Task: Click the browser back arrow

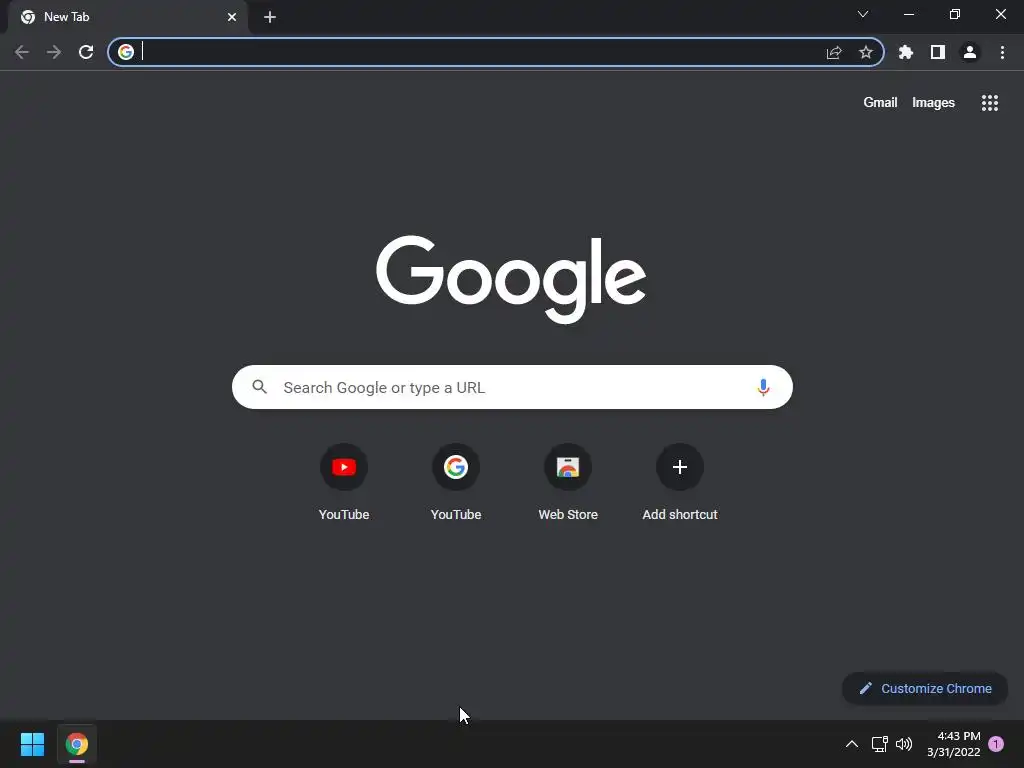Action: pyautogui.click(x=22, y=52)
